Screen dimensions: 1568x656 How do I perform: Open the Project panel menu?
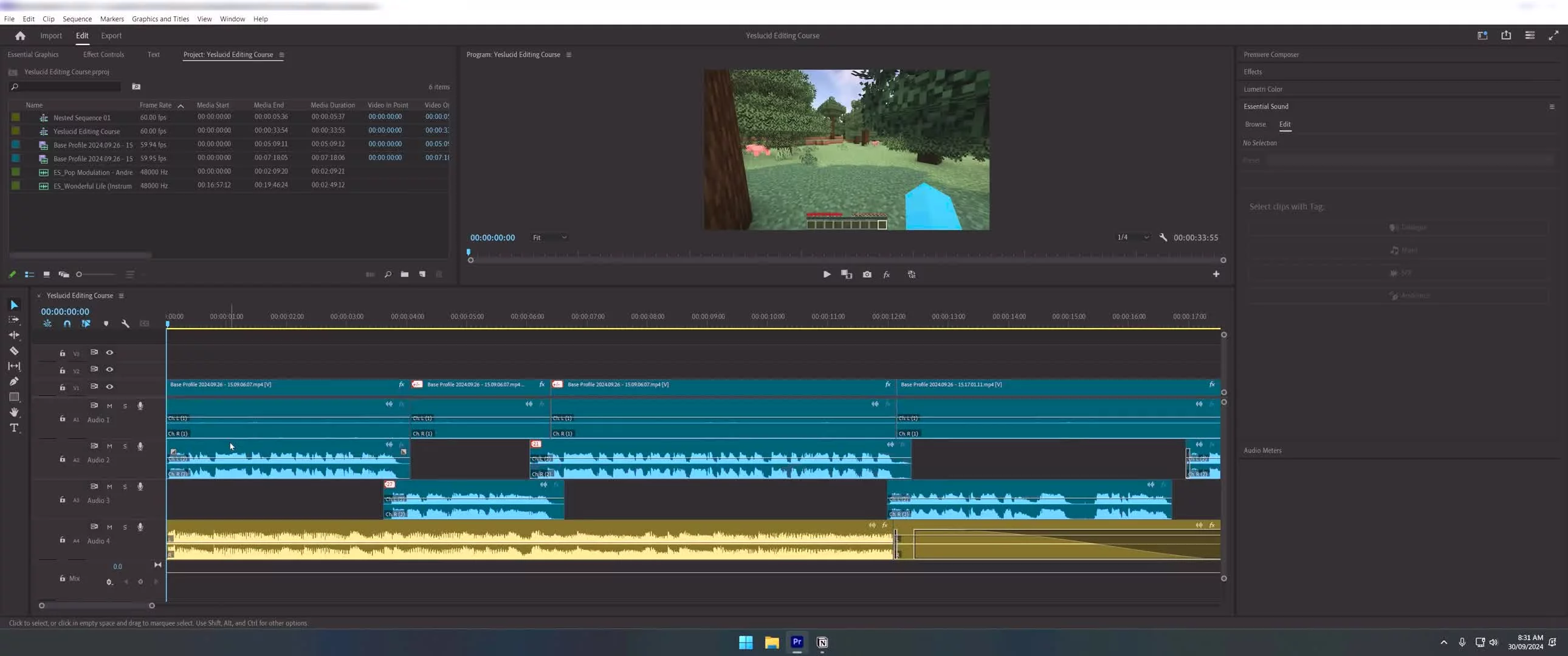tap(281, 55)
